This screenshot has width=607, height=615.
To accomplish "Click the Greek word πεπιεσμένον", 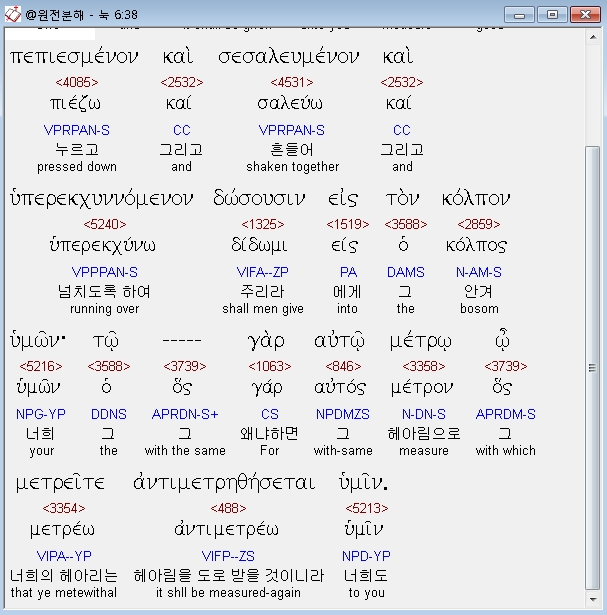I will (x=74, y=57).
